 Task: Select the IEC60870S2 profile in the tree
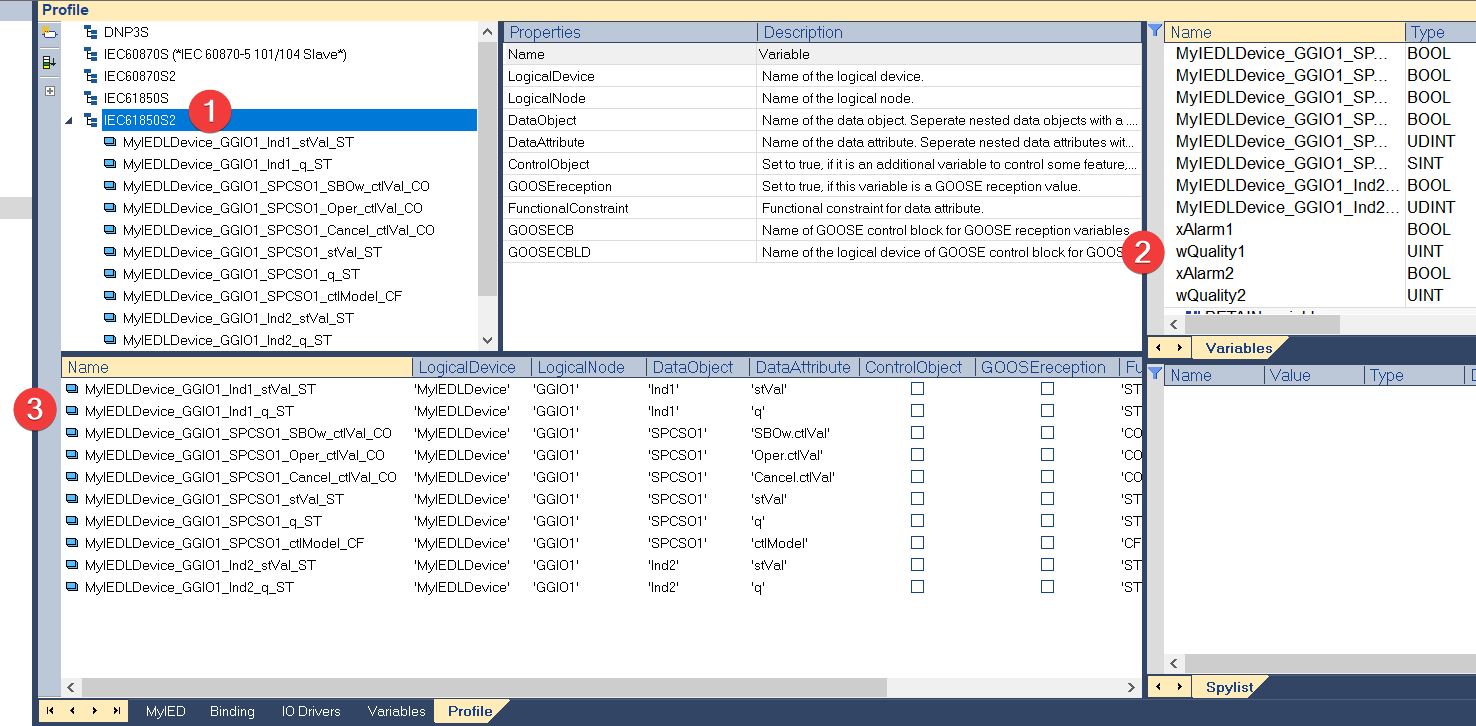pos(139,76)
